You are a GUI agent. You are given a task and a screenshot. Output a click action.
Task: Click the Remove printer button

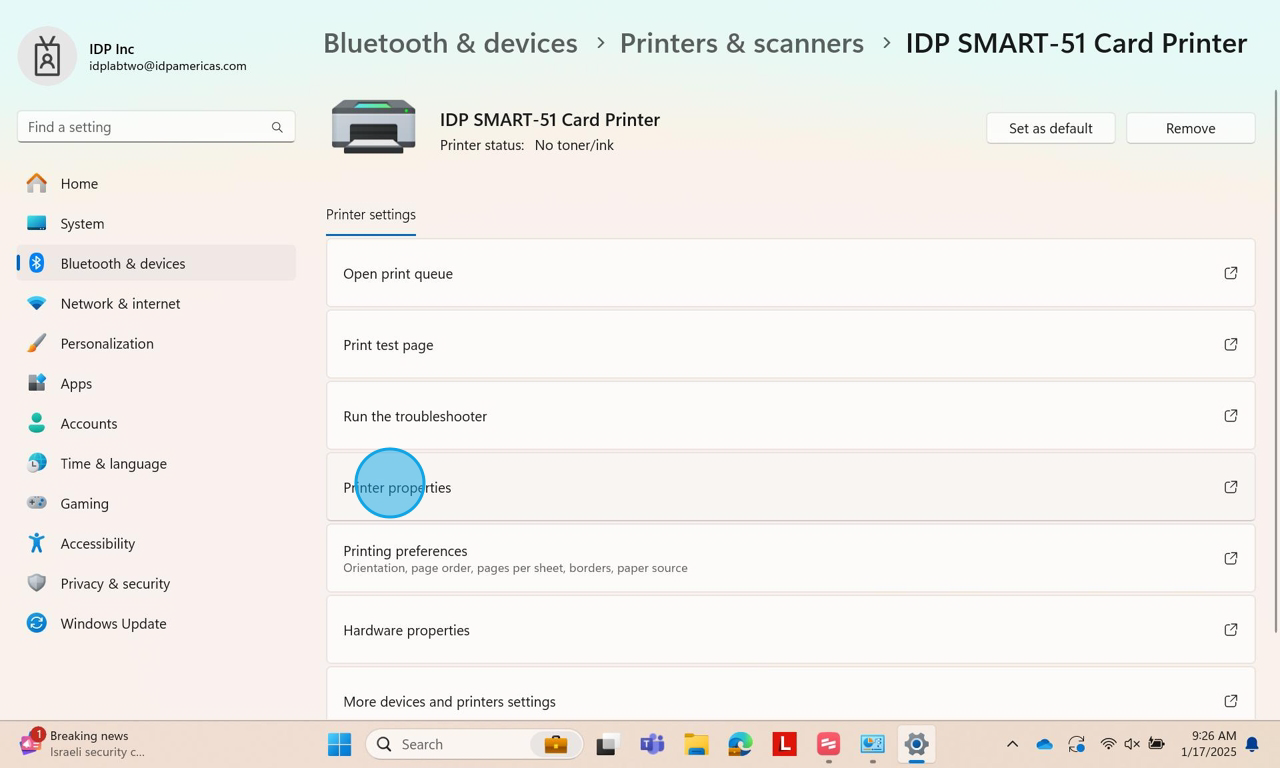click(x=1190, y=128)
